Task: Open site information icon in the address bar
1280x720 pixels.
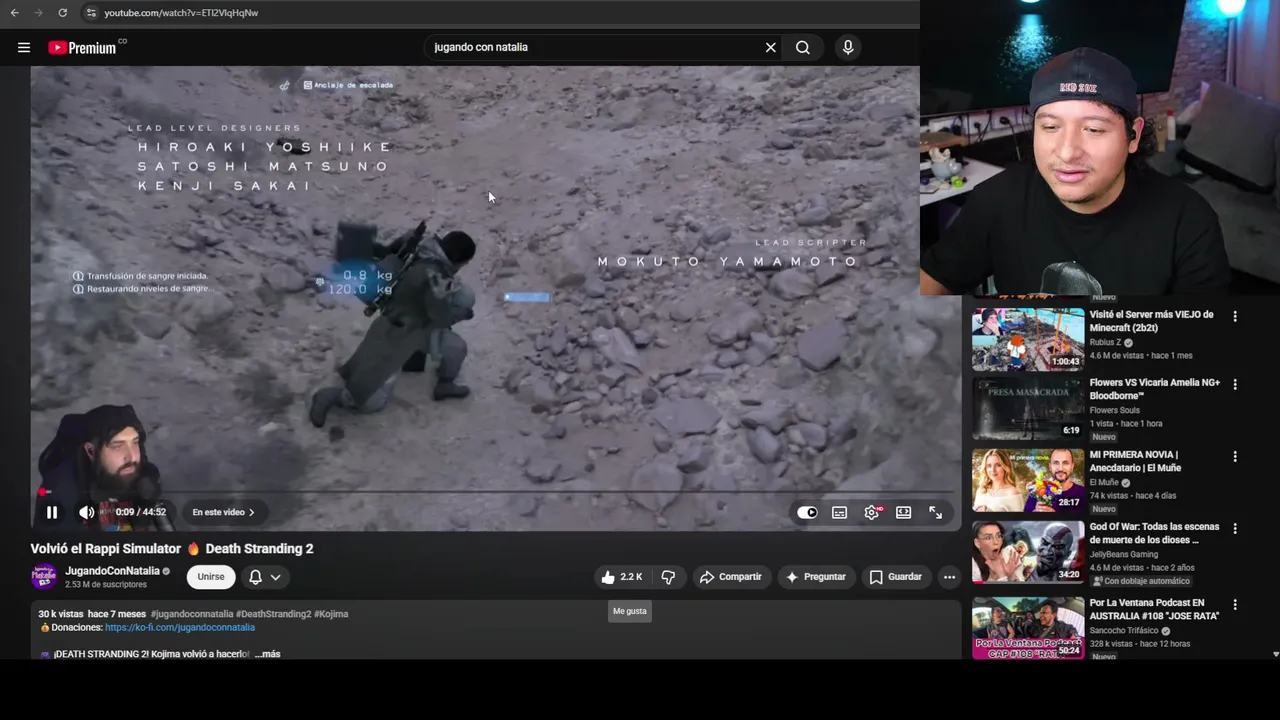Action: [x=91, y=13]
